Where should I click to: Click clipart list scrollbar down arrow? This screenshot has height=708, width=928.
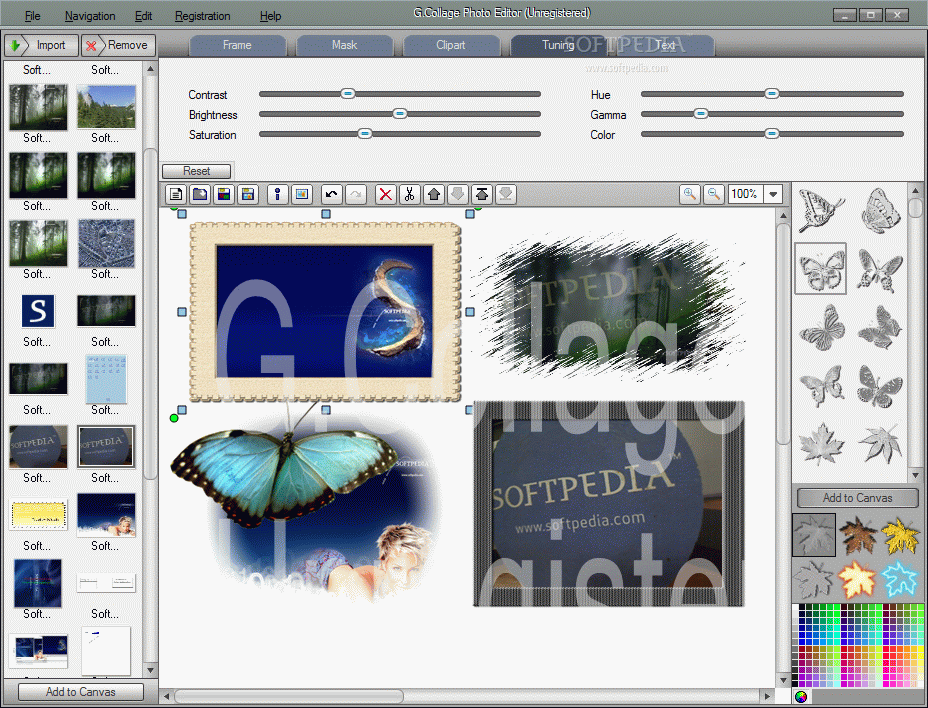(916, 475)
